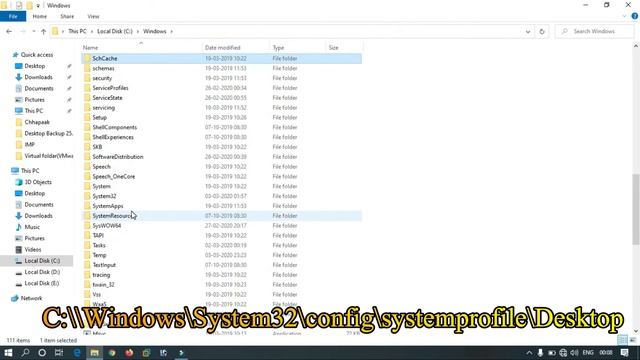Open the IMP folder in the sidebar
This screenshot has width=640, height=360.
click(x=29, y=144)
